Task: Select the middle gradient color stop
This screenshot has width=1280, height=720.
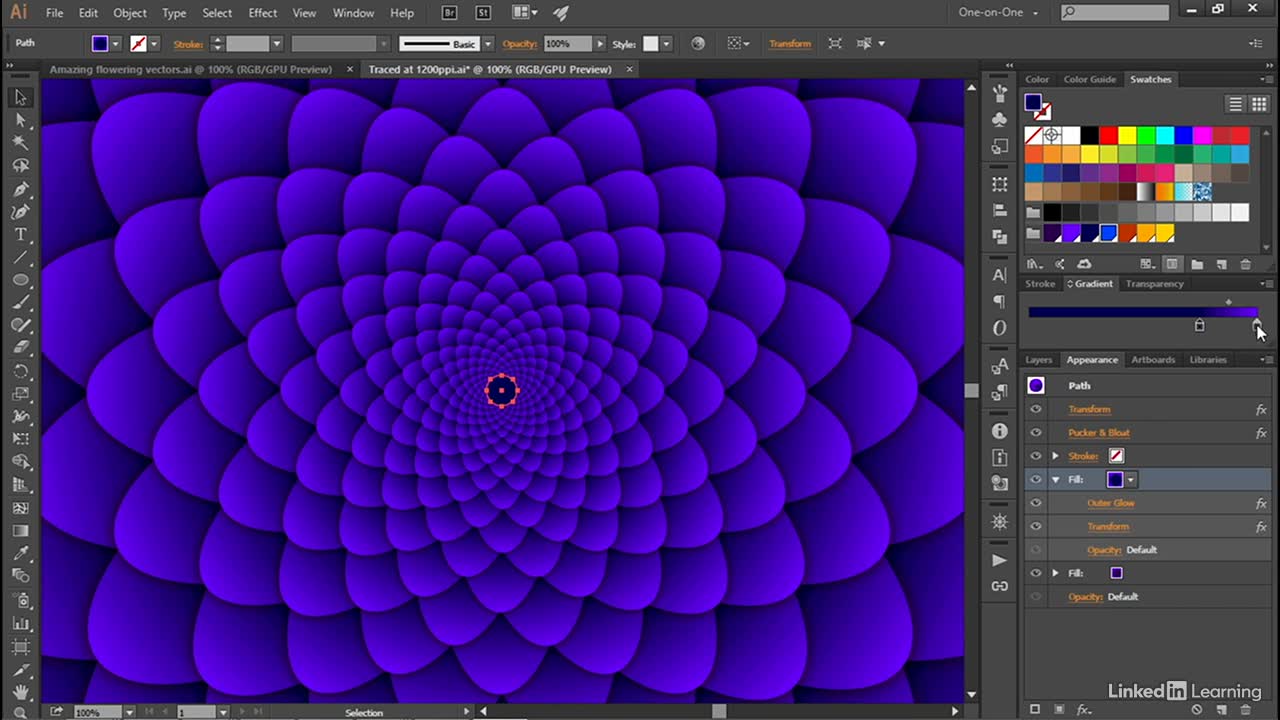Action: [x=1199, y=326]
